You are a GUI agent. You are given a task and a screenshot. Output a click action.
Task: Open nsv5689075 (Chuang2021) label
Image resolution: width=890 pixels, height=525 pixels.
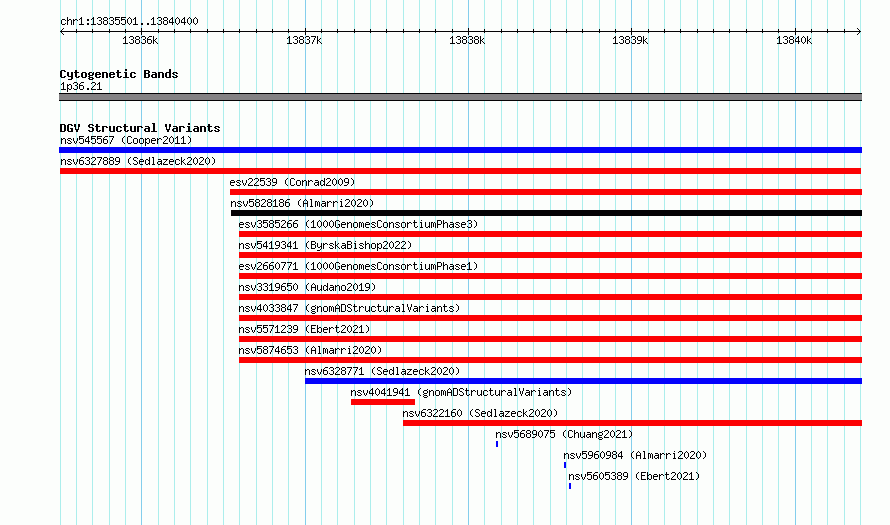point(564,434)
